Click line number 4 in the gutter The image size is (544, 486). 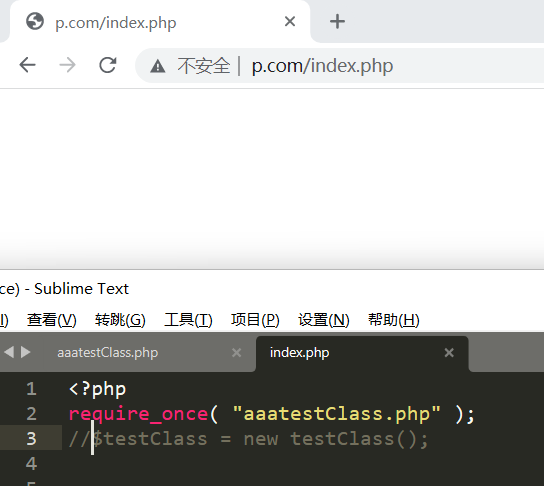tap(32, 464)
